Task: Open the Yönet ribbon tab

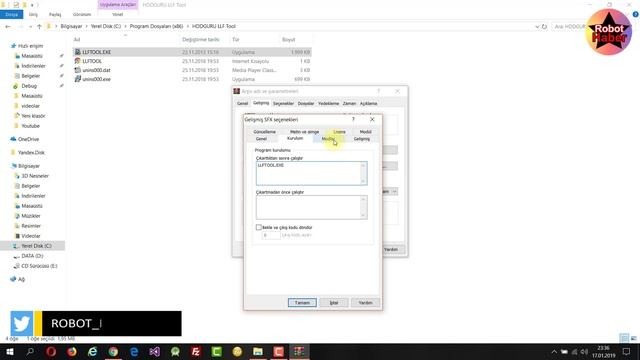Action: (x=118, y=14)
